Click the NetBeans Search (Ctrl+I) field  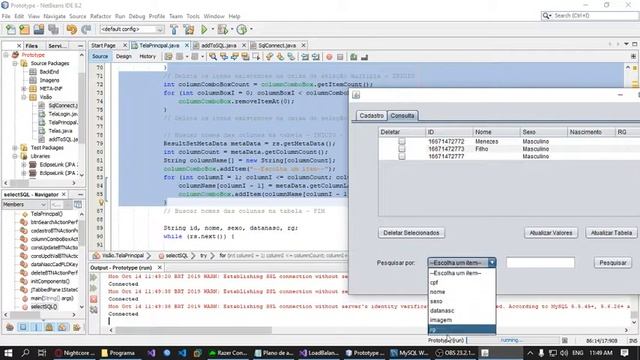tap(590, 16)
